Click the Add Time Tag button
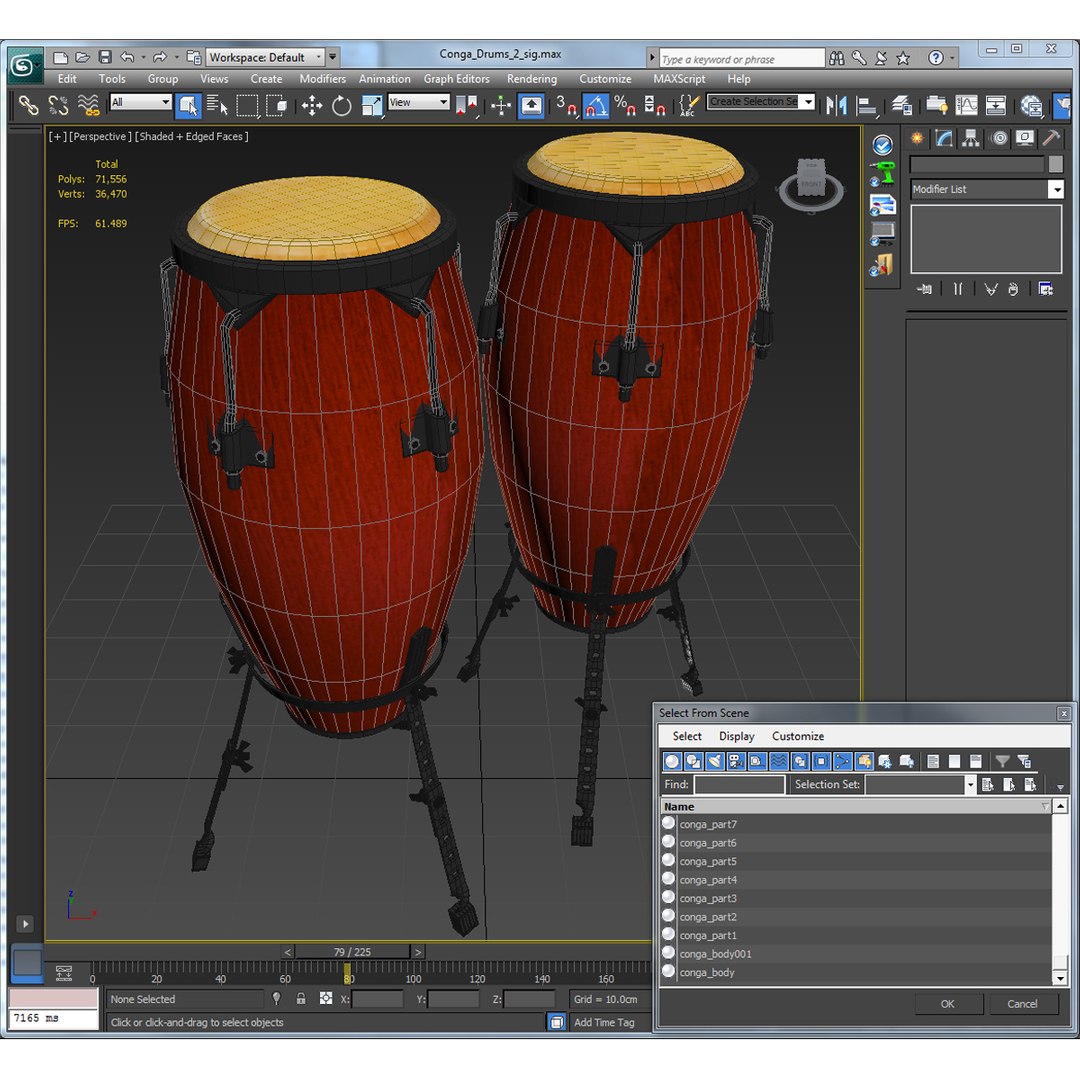1080x1080 pixels. click(x=604, y=1022)
